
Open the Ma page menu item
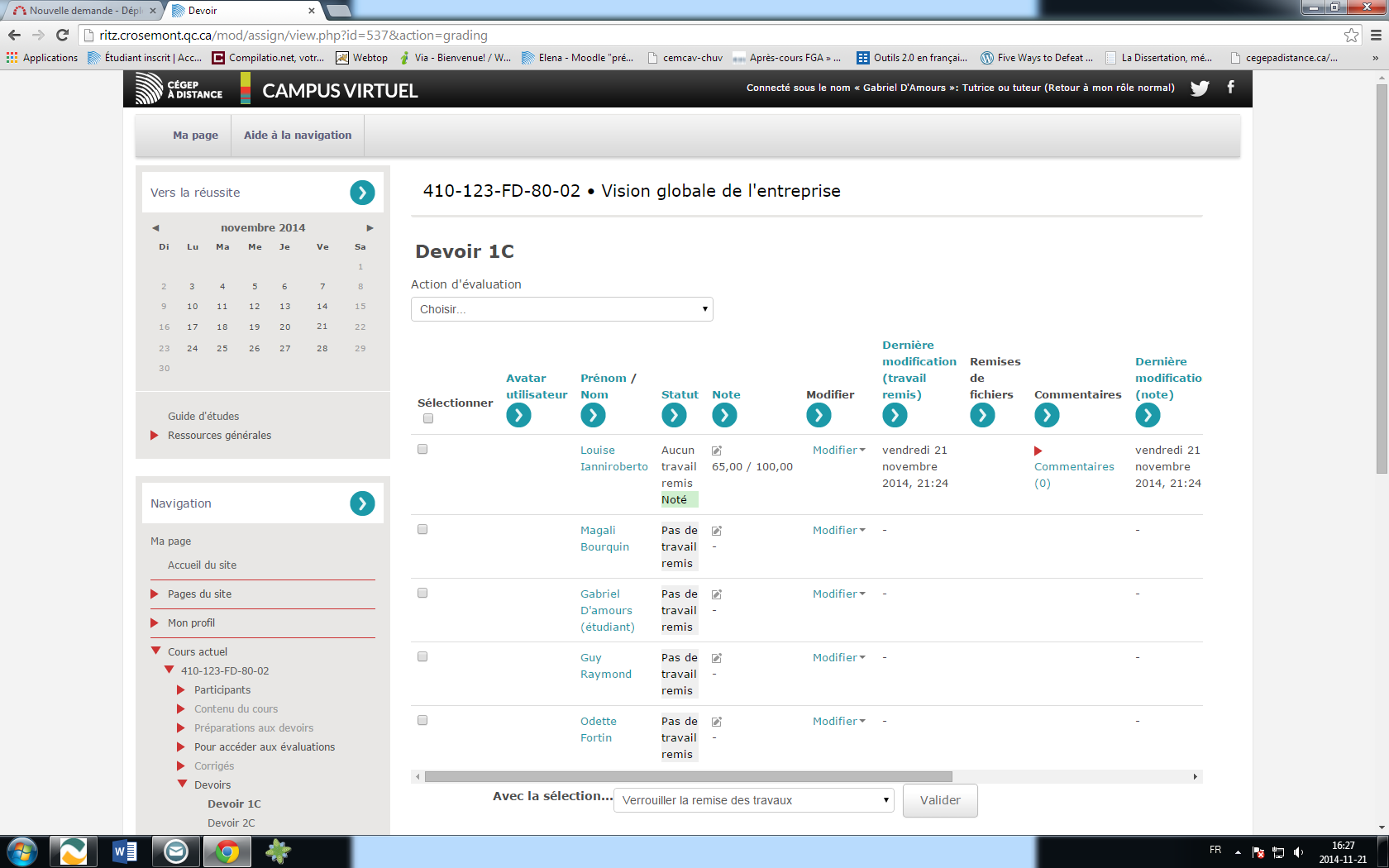(x=195, y=136)
